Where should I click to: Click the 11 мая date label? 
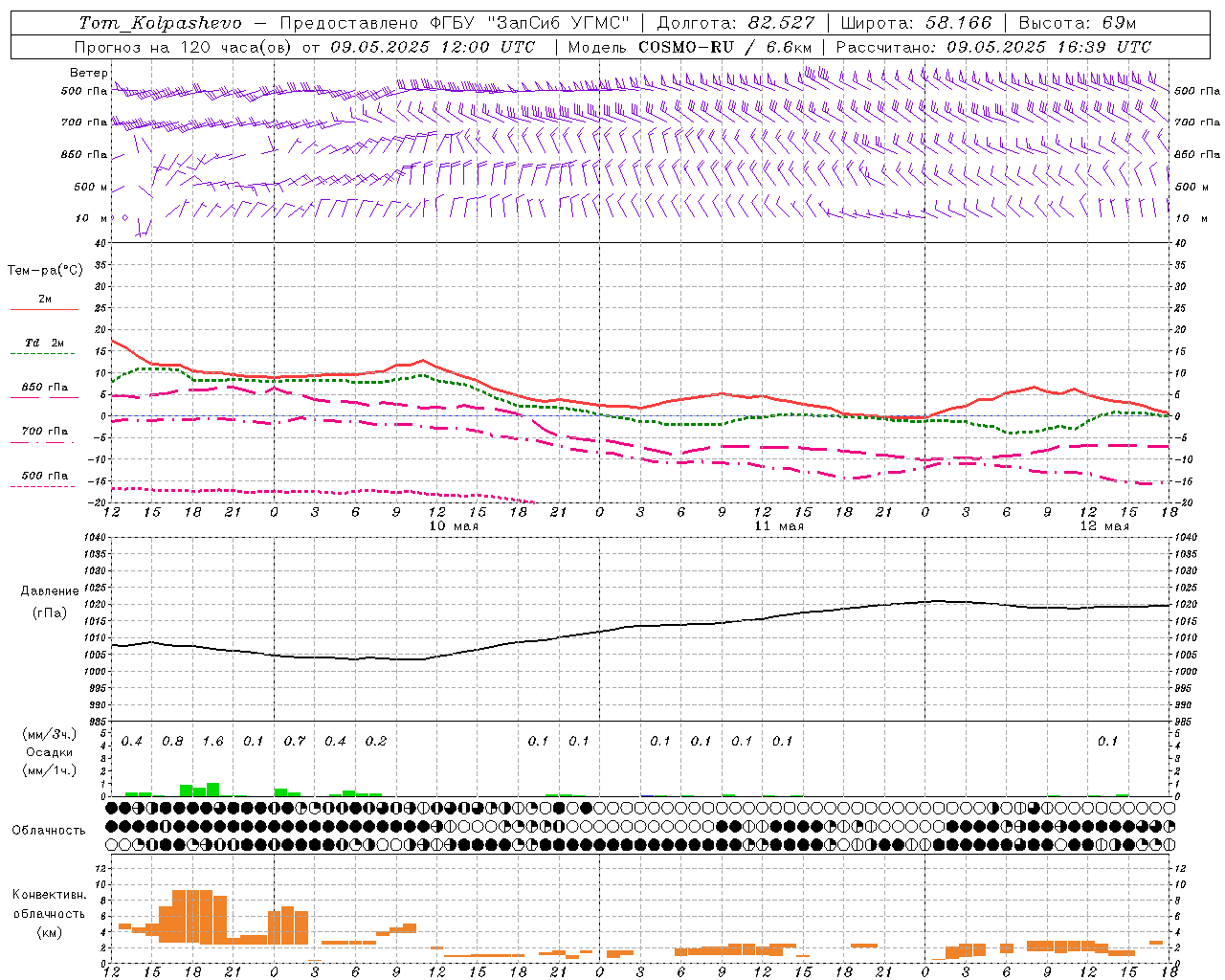pos(779,526)
